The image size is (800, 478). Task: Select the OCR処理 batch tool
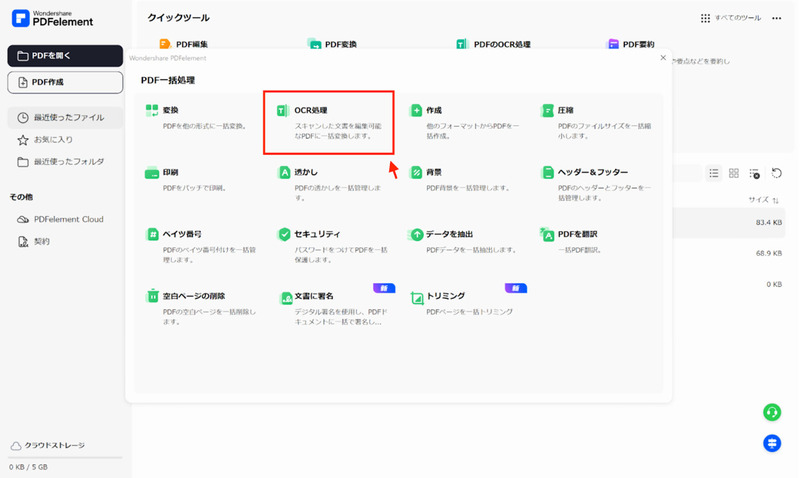coord(329,122)
